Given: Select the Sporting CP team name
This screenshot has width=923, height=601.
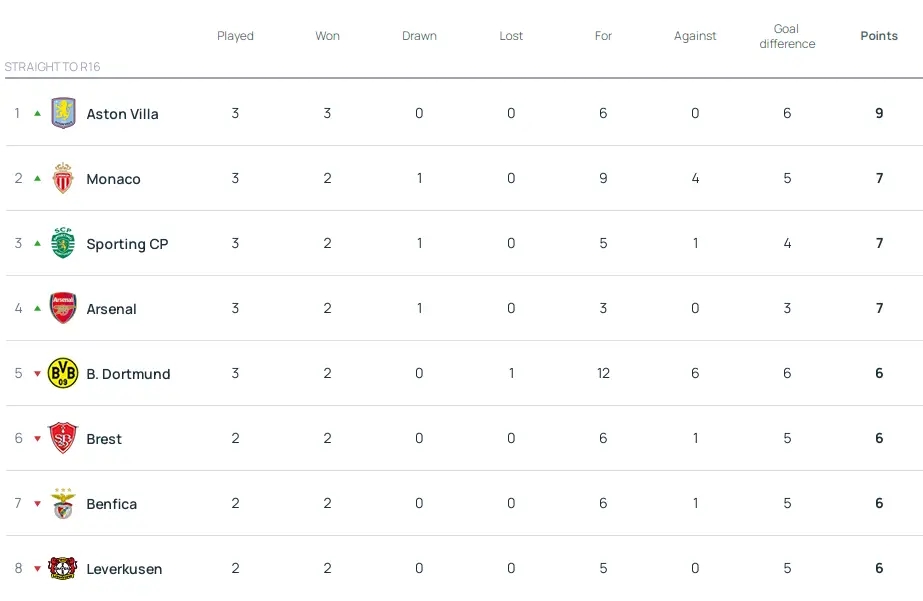Looking at the screenshot, I should click(127, 244).
